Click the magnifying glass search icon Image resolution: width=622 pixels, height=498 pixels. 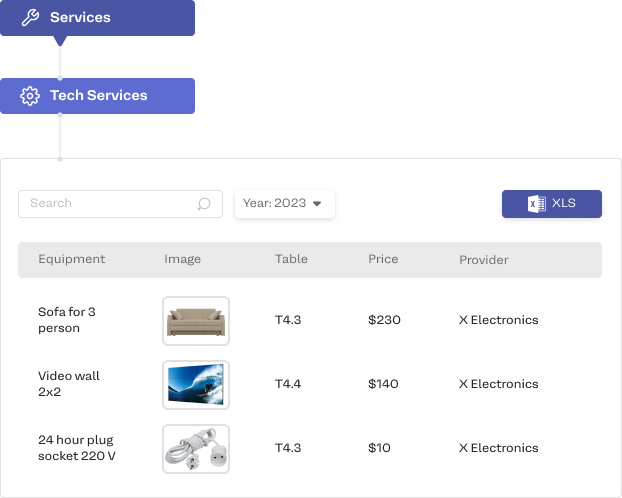[x=204, y=204]
